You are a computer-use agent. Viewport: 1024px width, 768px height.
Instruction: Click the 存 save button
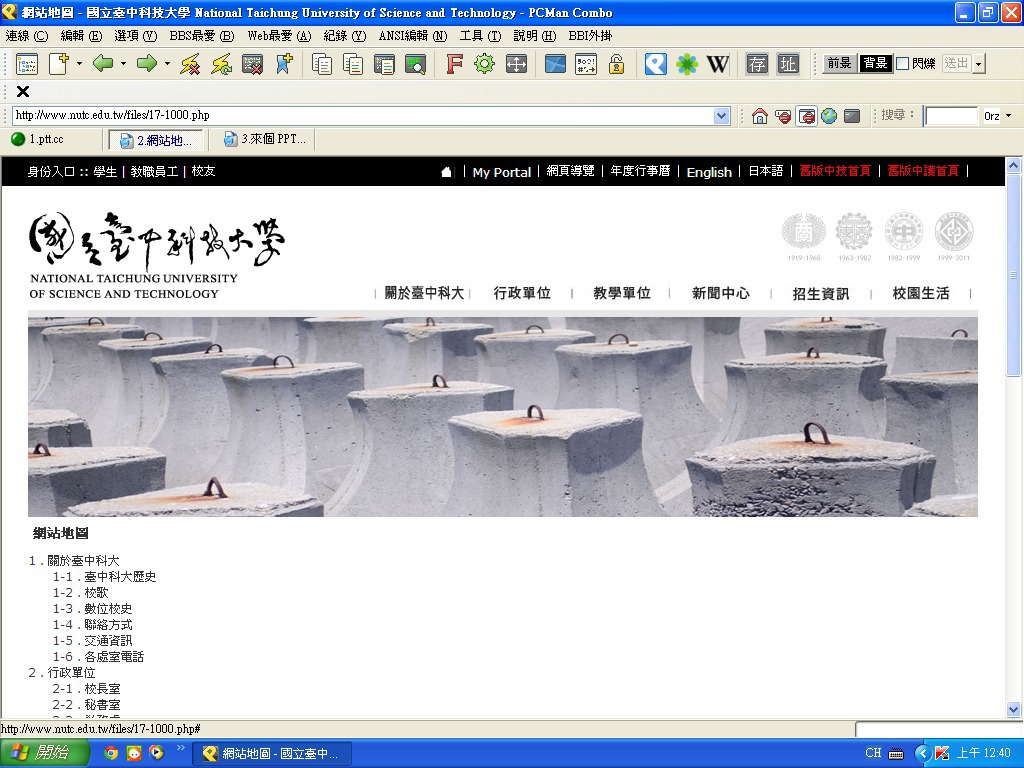click(757, 64)
